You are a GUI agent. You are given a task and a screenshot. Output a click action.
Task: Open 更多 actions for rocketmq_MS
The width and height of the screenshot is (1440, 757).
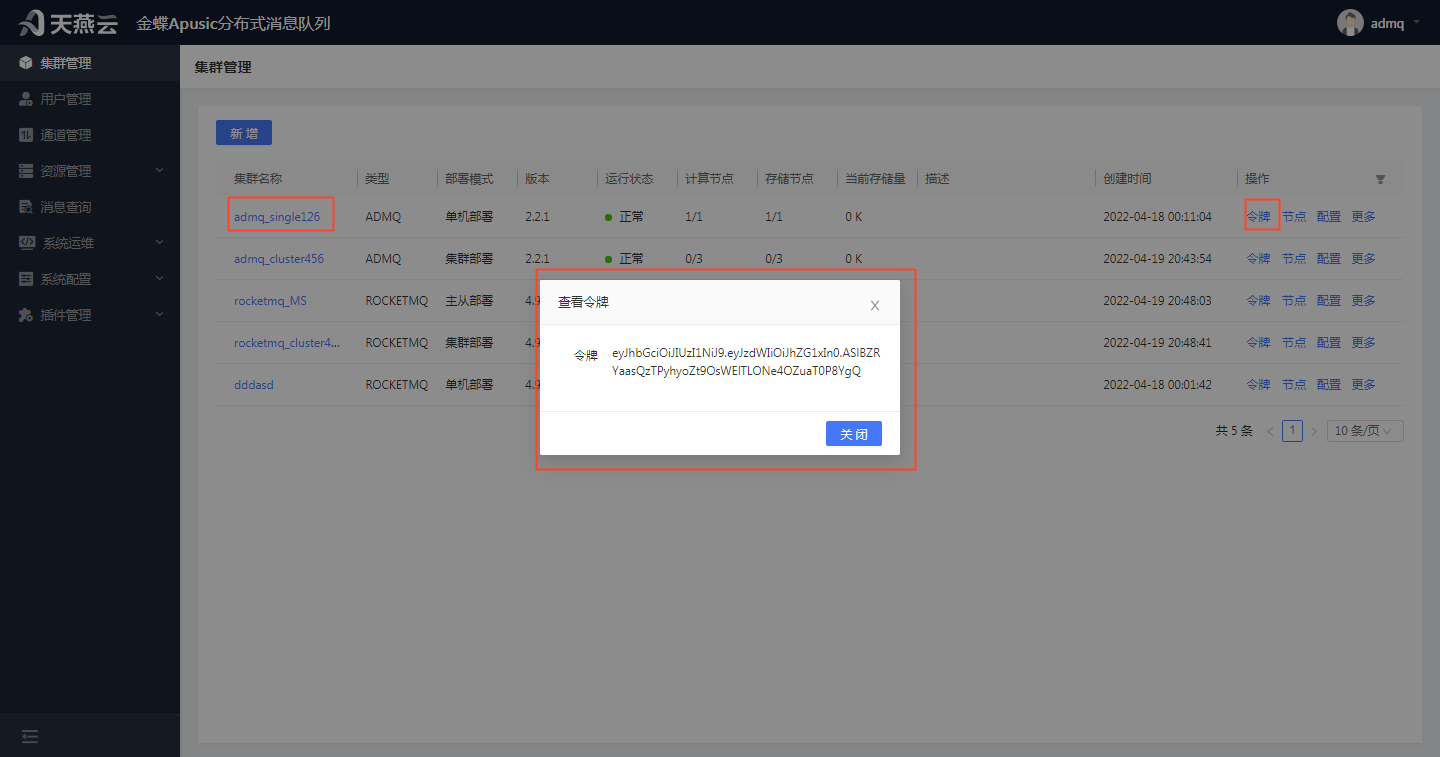(x=1364, y=300)
